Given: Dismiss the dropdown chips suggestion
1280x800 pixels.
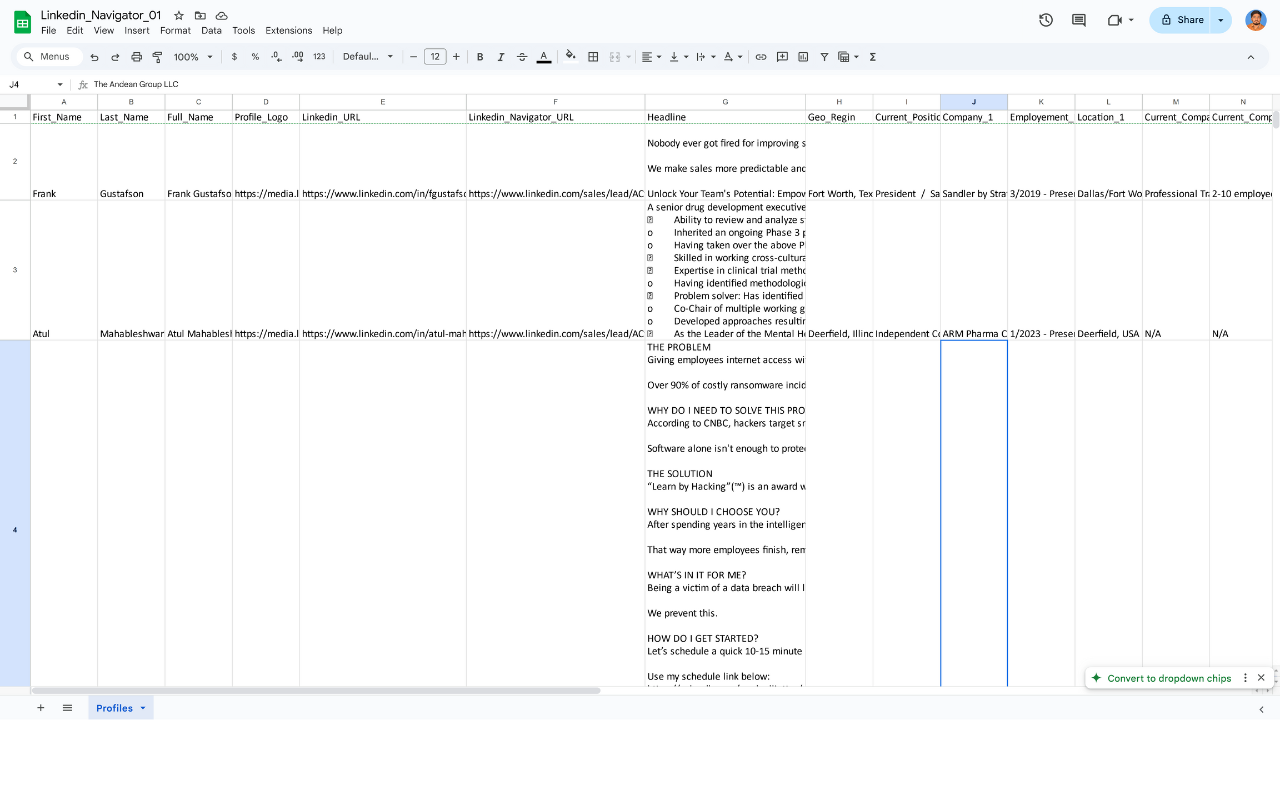Looking at the screenshot, I should click(x=1261, y=678).
